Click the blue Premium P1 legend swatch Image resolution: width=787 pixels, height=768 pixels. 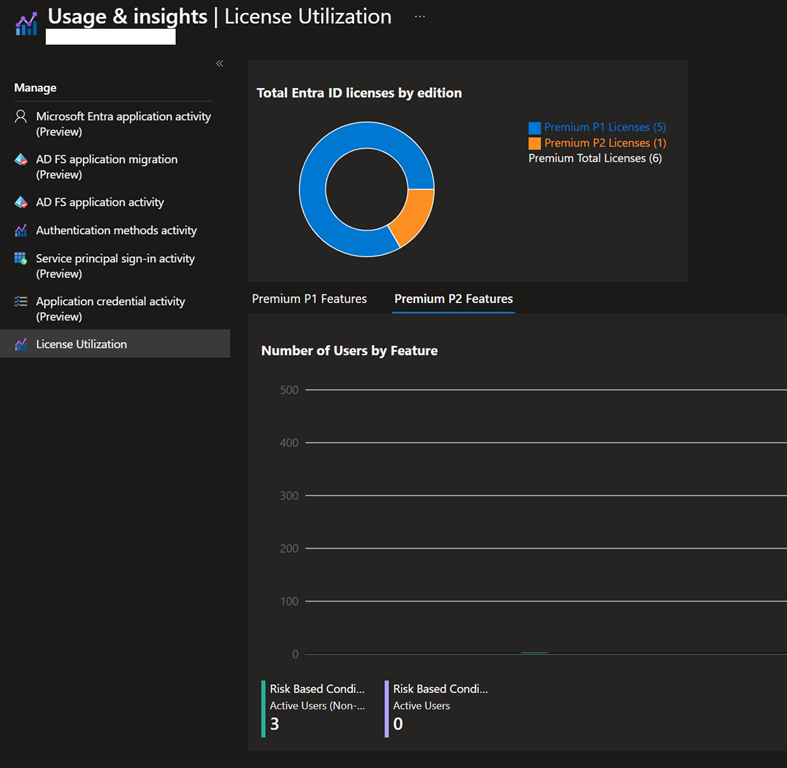tap(534, 128)
